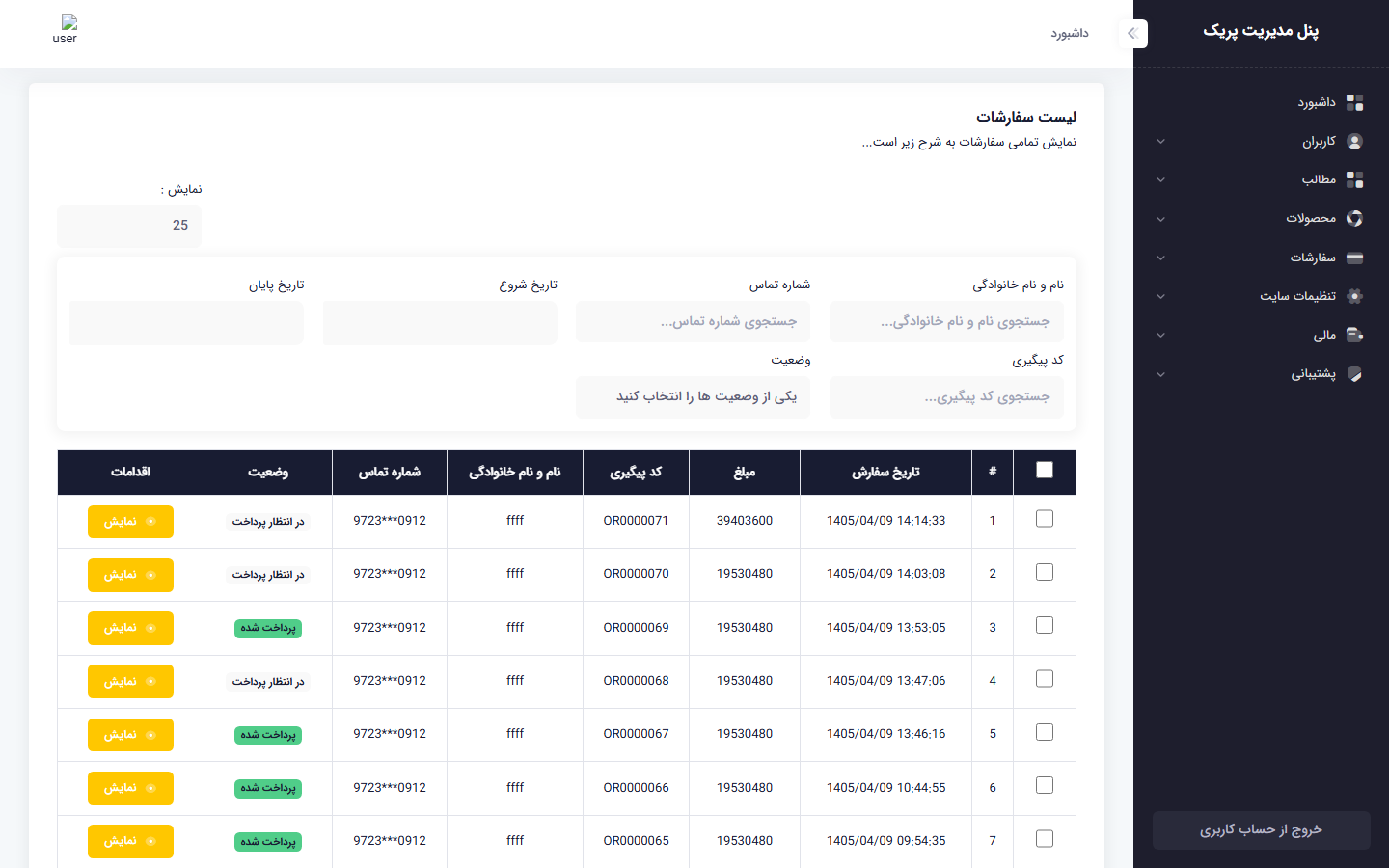The width and height of the screenshot is (1389, 868).
Task: Open the user avatar in the header
Action: point(65,29)
